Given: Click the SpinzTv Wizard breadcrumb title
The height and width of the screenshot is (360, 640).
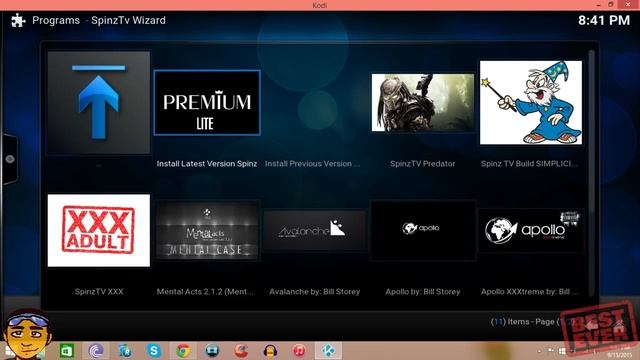Looking at the screenshot, I should tap(128, 20).
